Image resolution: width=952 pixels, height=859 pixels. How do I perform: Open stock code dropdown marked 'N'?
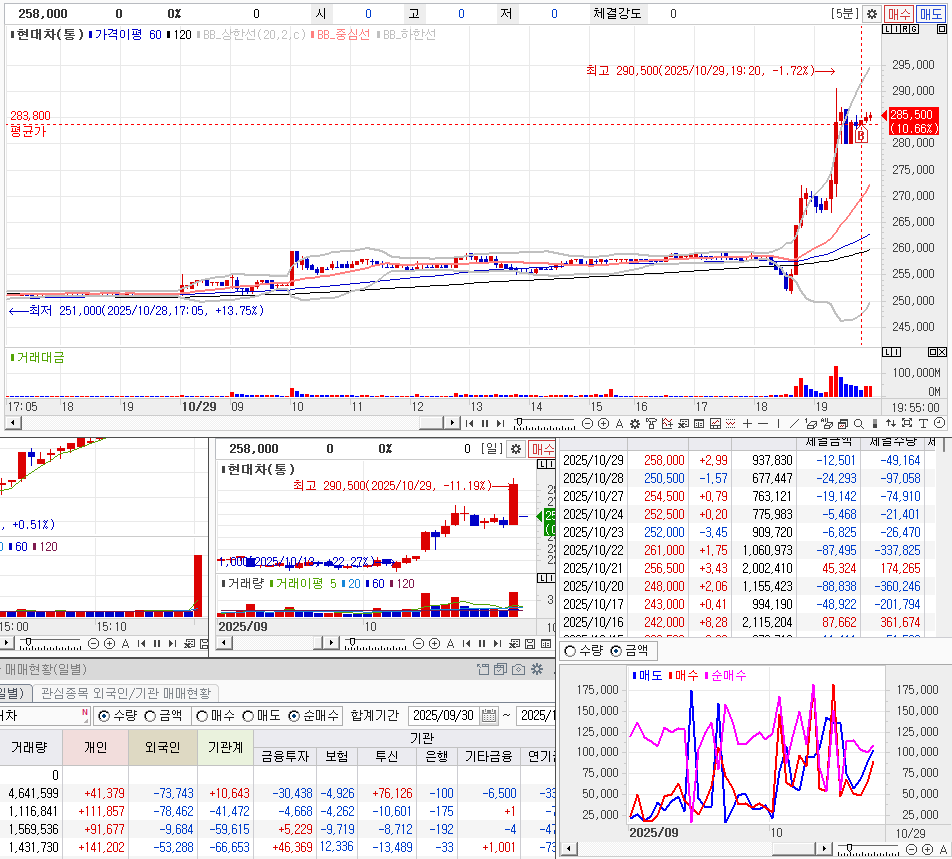pos(85,715)
